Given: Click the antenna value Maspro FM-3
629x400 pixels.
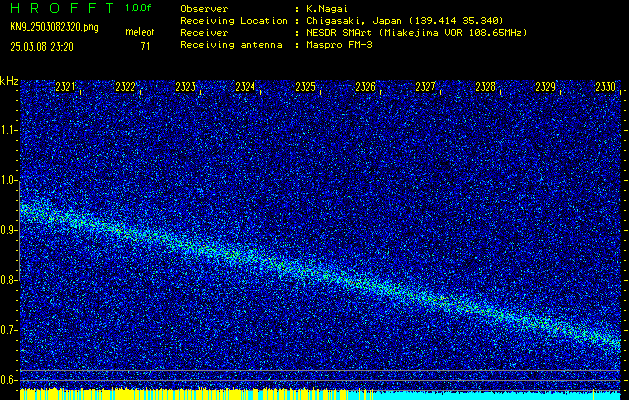Looking at the screenshot, I should tap(339, 45).
